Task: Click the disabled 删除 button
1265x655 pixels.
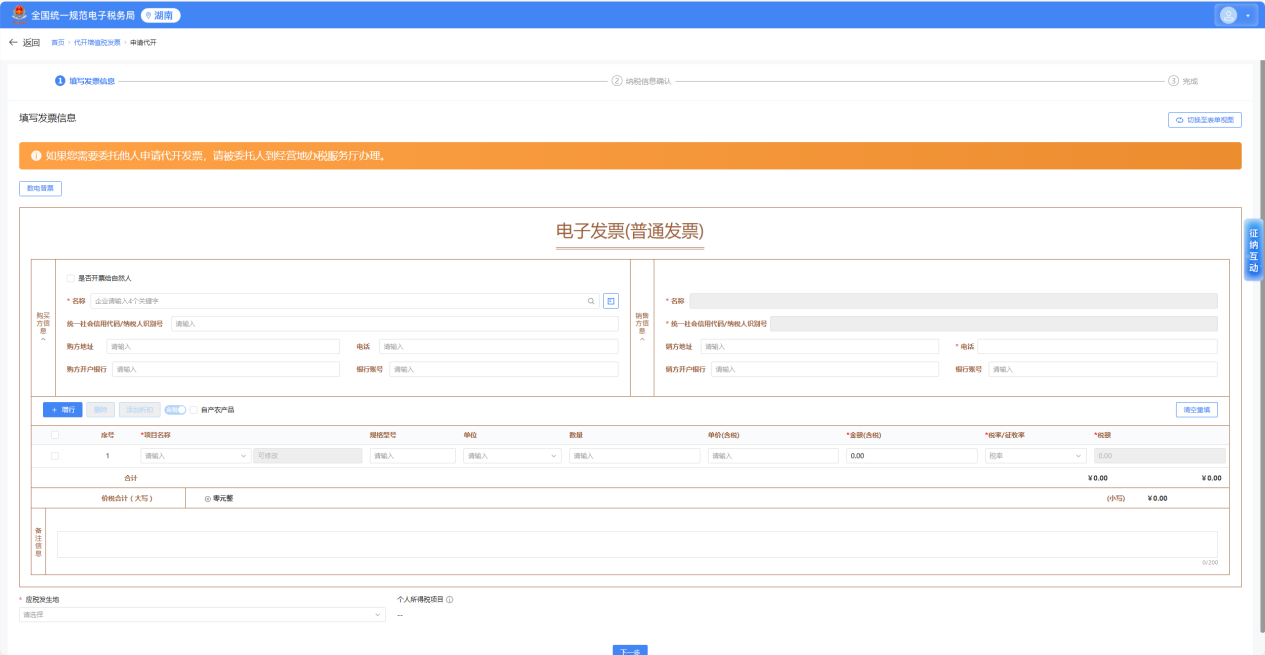Action: tap(100, 410)
